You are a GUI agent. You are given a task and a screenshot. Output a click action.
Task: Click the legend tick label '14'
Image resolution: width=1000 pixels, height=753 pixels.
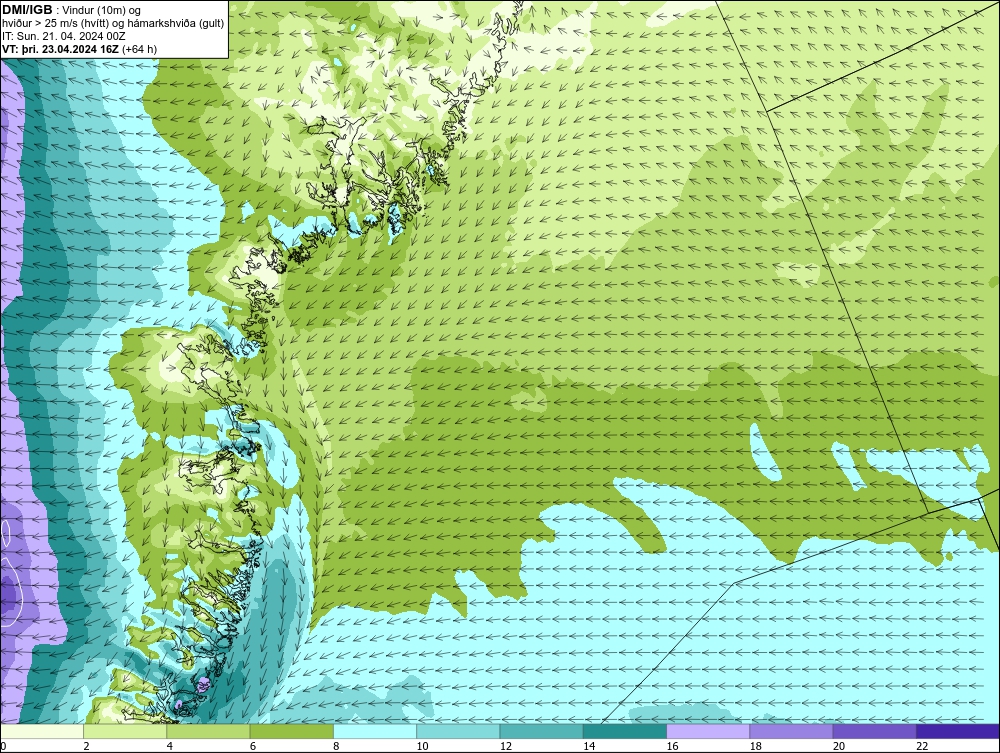tap(589, 746)
